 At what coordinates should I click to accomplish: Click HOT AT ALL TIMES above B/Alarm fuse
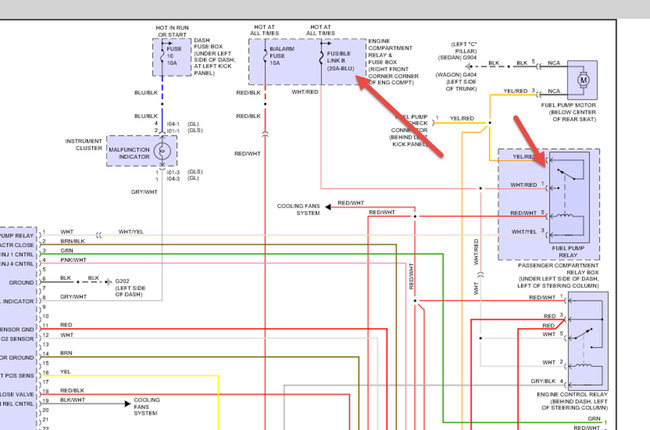click(x=264, y=30)
